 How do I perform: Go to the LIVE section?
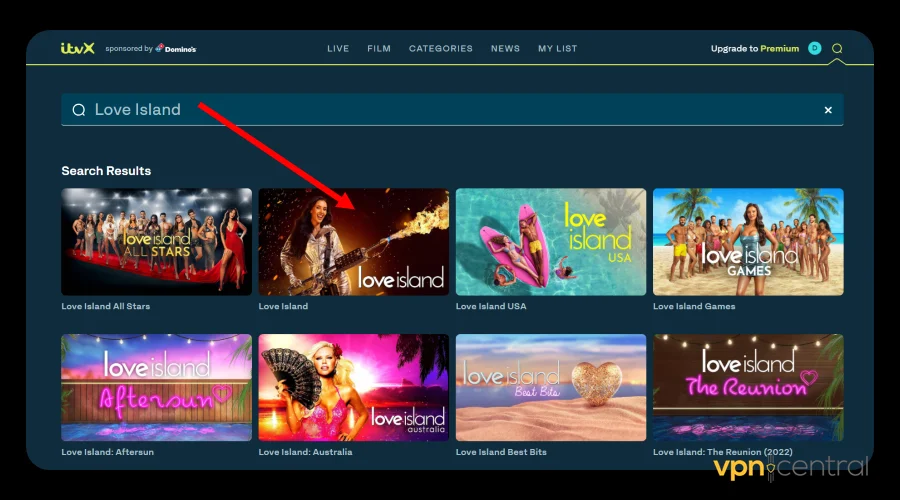338,49
